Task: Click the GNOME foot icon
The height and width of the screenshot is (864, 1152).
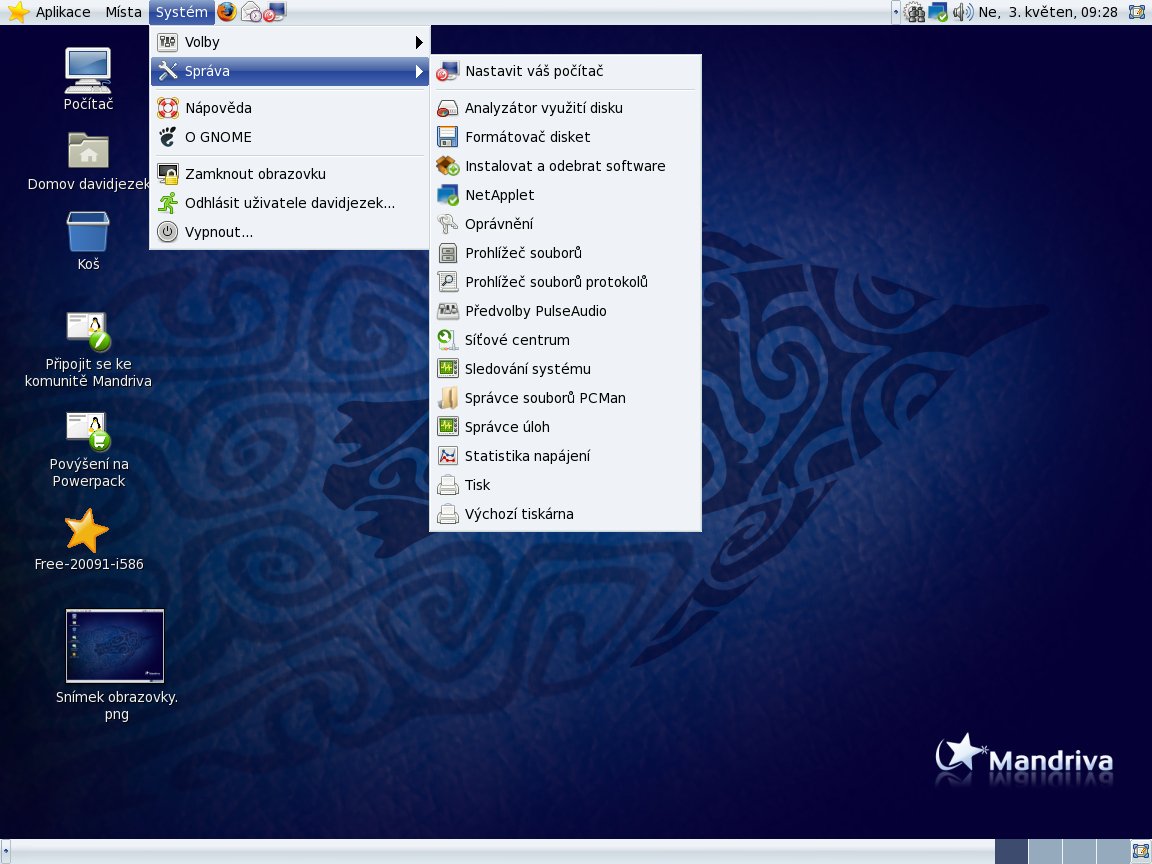Action: point(168,137)
